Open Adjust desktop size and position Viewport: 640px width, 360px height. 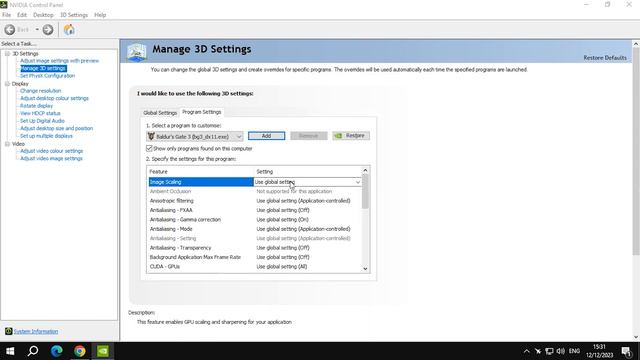(56, 128)
